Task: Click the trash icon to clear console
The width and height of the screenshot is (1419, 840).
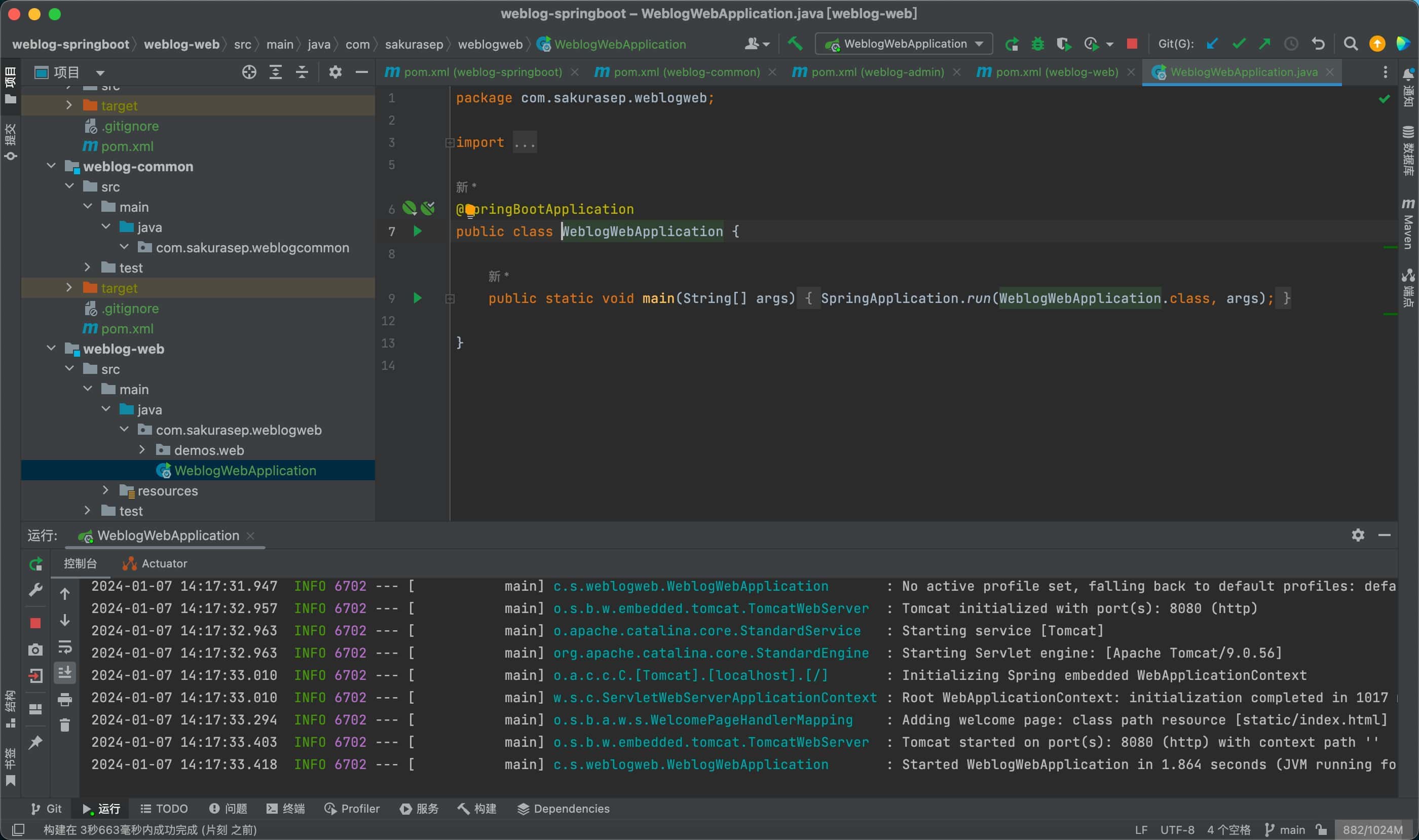Action: (64, 725)
